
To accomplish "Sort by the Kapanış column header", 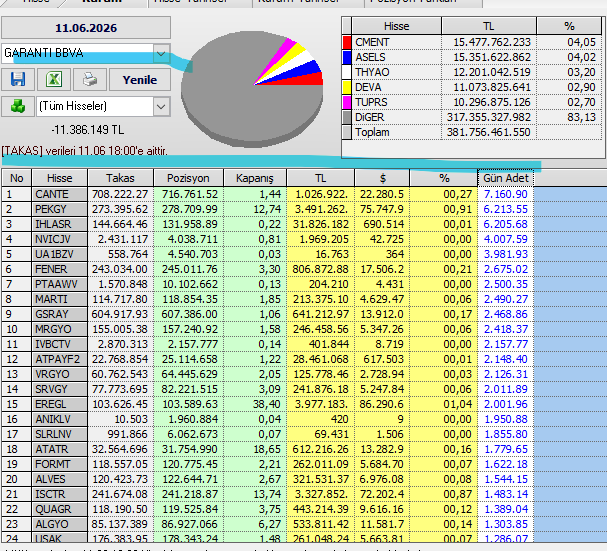I will 255,178.
